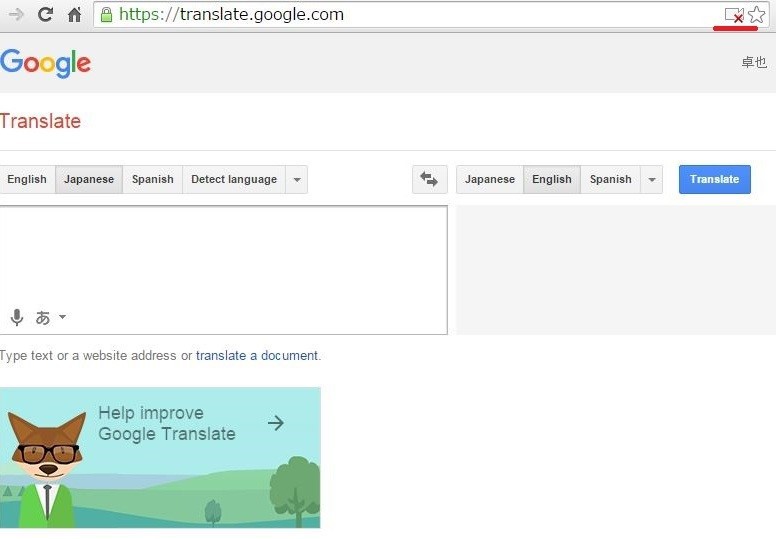Select English as source language
This screenshot has height=539, width=776.
pyautogui.click(x=27, y=179)
